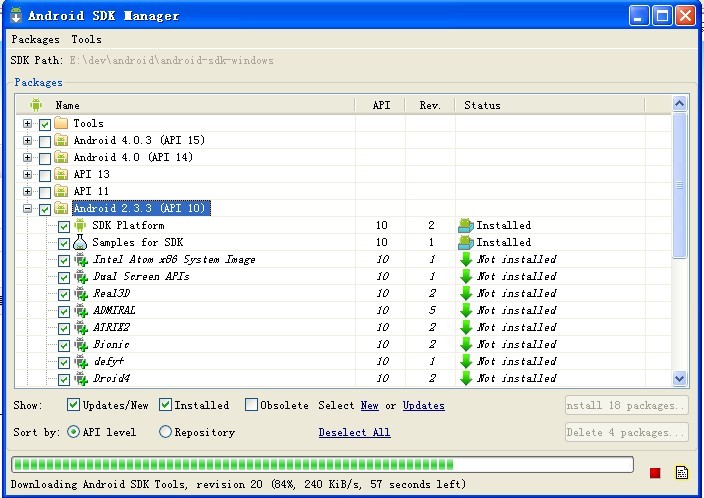Select the API level sort option
This screenshot has width=704, height=498.
click(x=73, y=432)
